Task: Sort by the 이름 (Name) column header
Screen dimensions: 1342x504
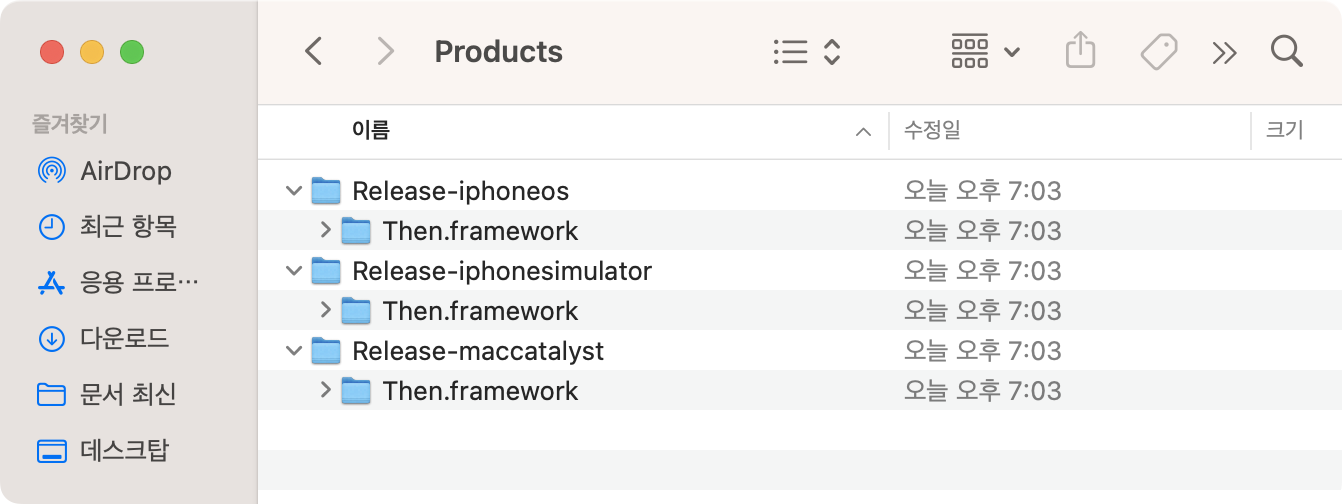Action: tap(371, 130)
